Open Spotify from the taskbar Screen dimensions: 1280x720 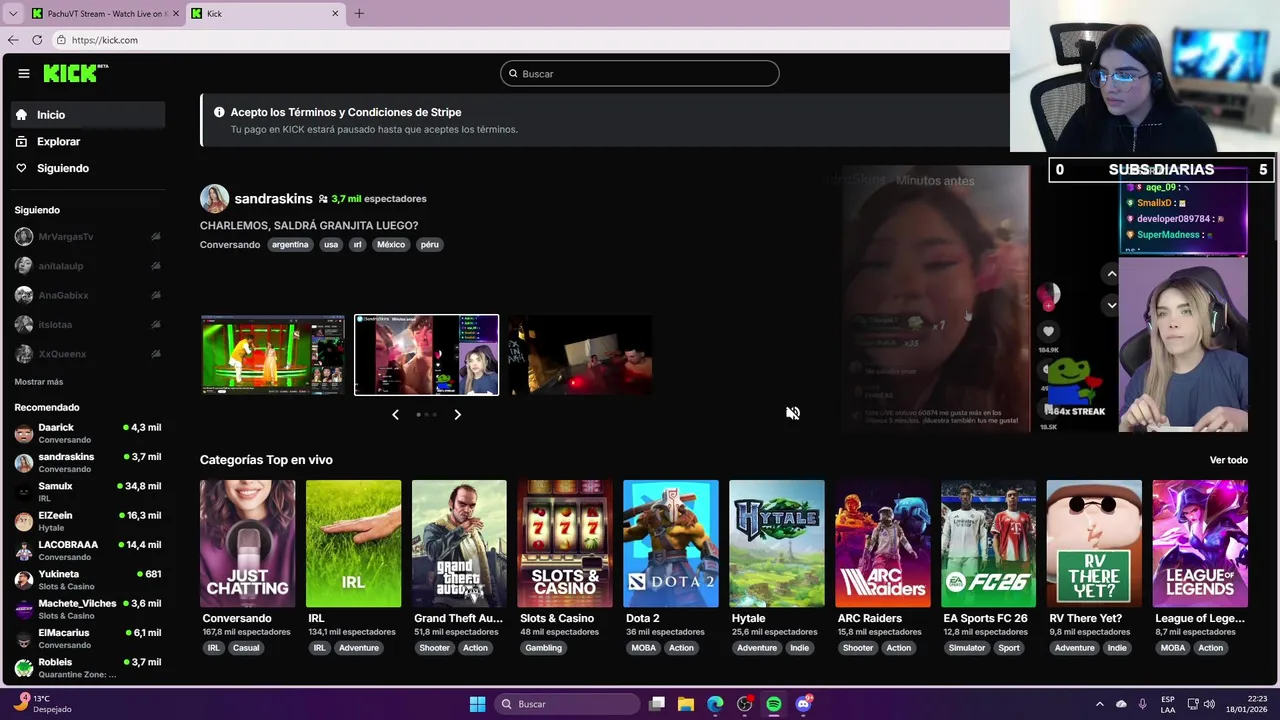[774, 704]
